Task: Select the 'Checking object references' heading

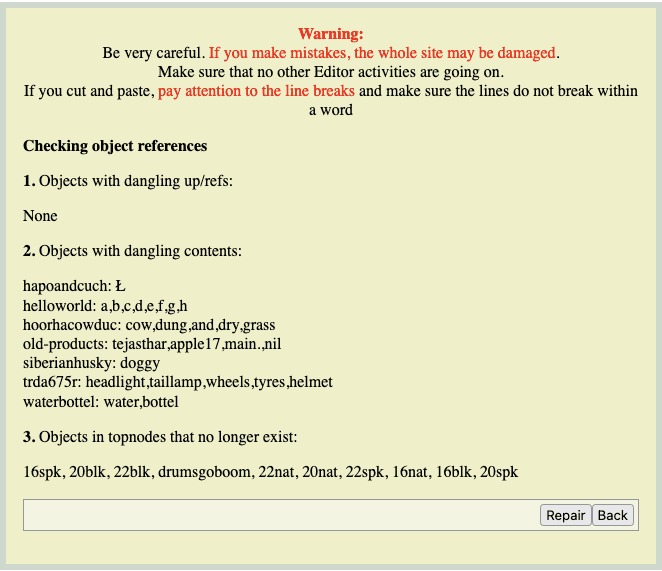Action: click(x=115, y=146)
